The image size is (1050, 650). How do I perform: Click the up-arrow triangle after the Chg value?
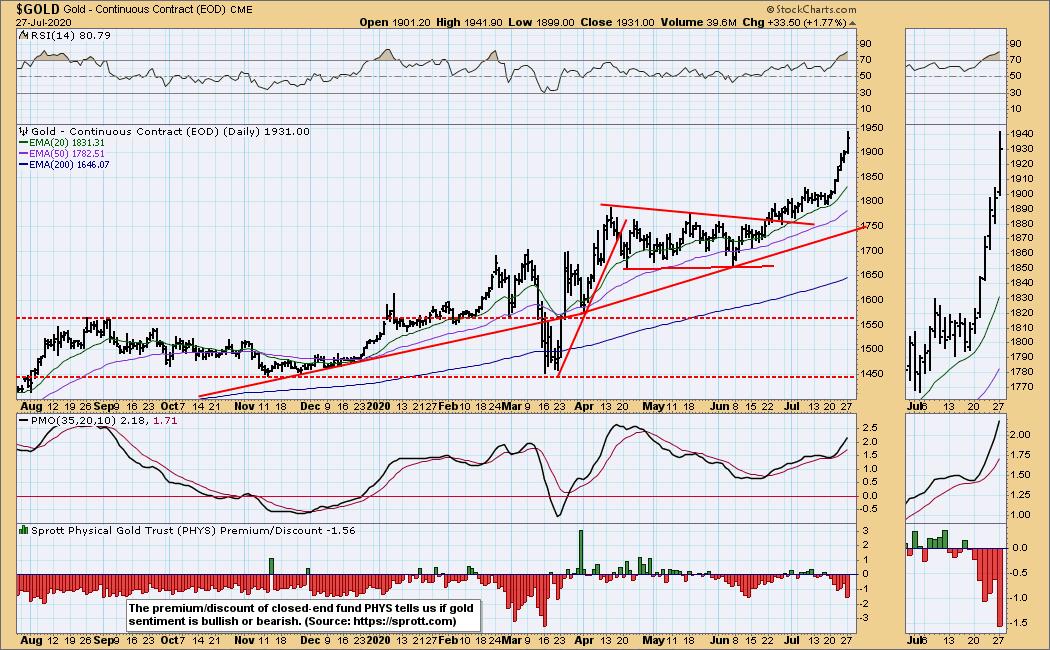[852, 23]
